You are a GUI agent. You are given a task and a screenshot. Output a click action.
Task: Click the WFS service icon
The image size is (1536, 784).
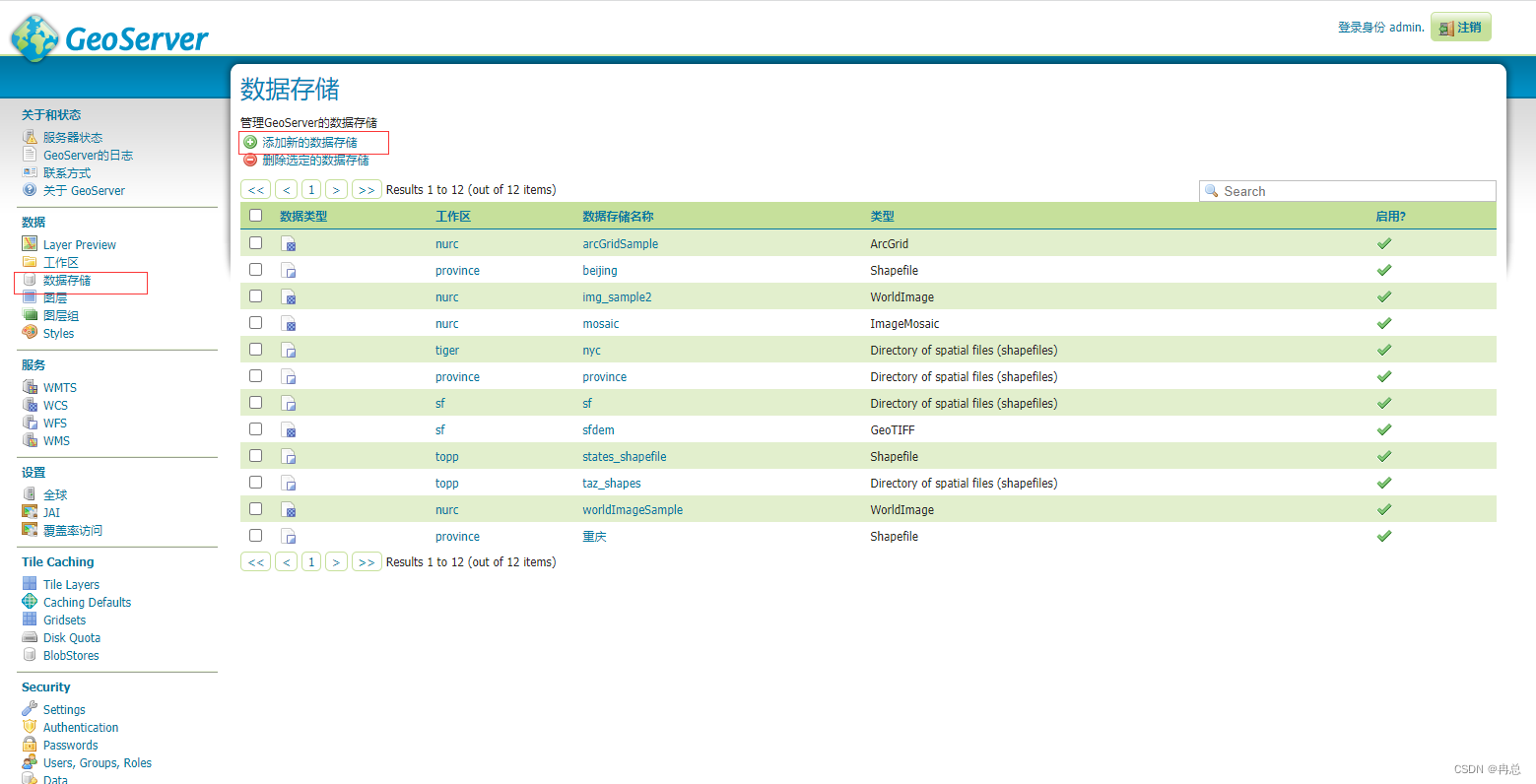click(x=30, y=423)
